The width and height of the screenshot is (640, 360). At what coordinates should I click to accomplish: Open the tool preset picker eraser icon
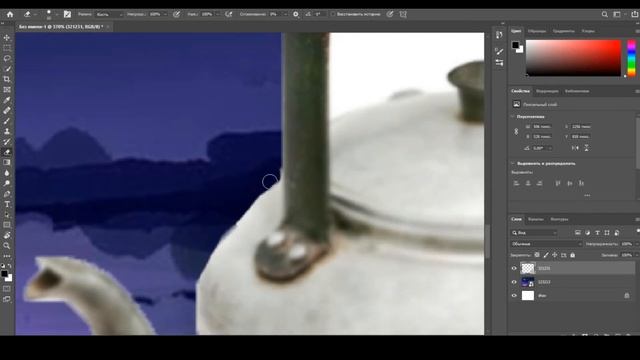29,14
